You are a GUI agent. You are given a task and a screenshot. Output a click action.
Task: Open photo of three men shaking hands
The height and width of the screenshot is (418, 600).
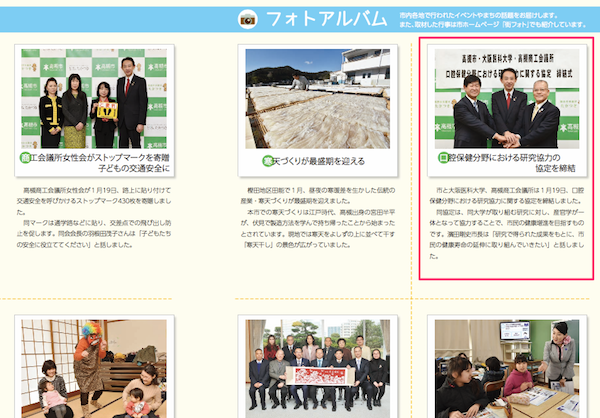[x=507, y=98]
